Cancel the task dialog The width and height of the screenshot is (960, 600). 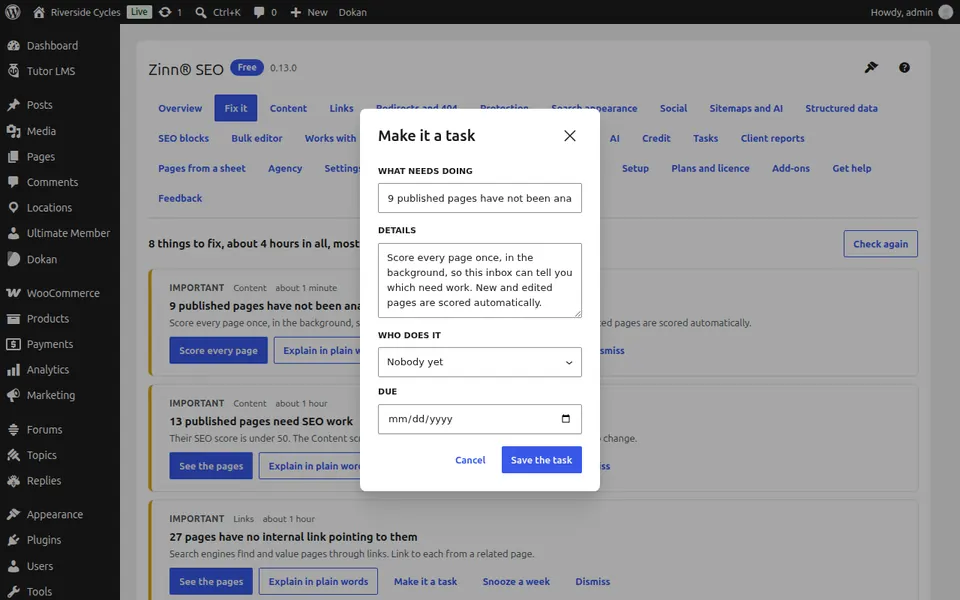[470, 460]
